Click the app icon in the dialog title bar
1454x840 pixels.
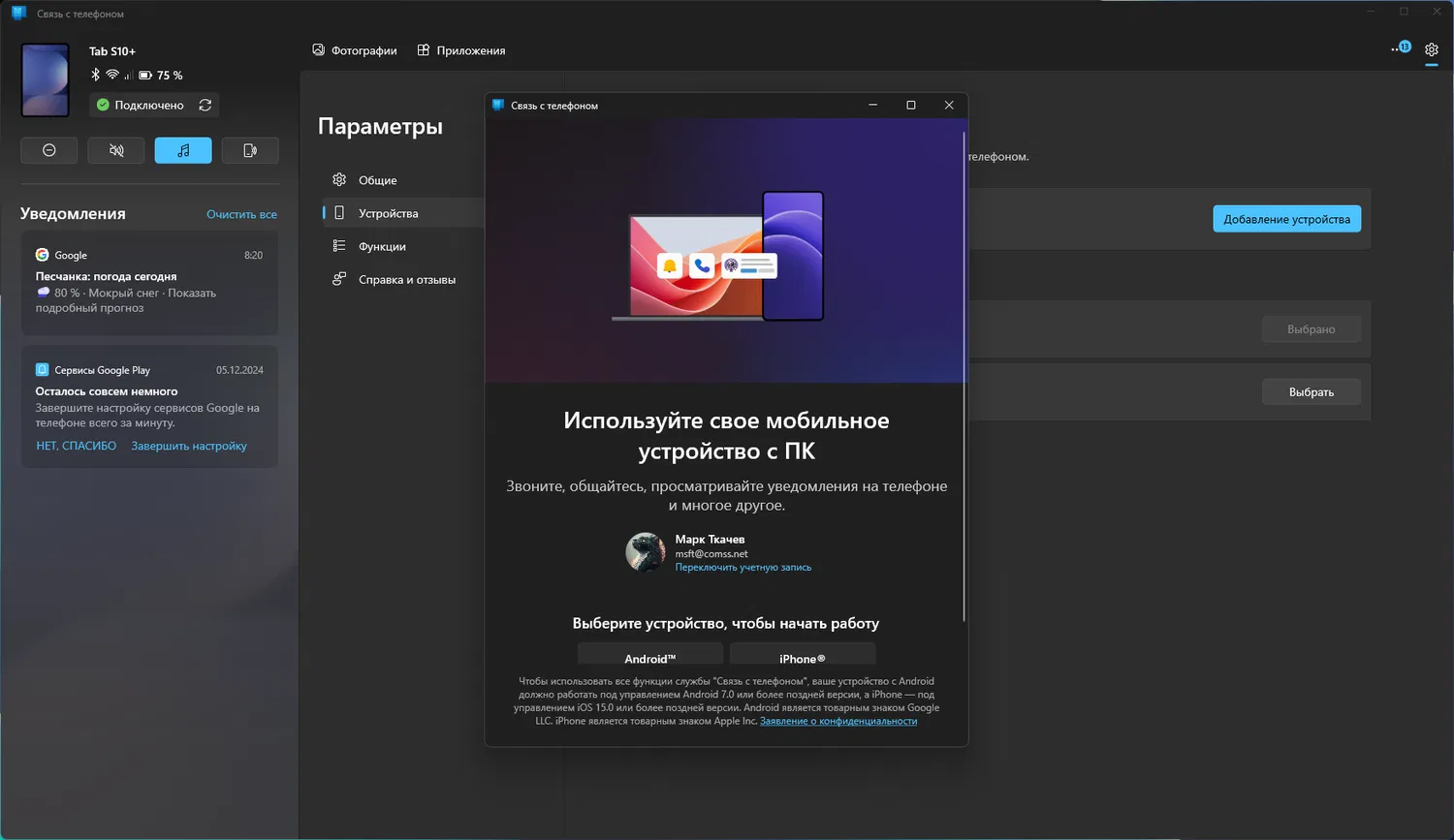click(498, 105)
